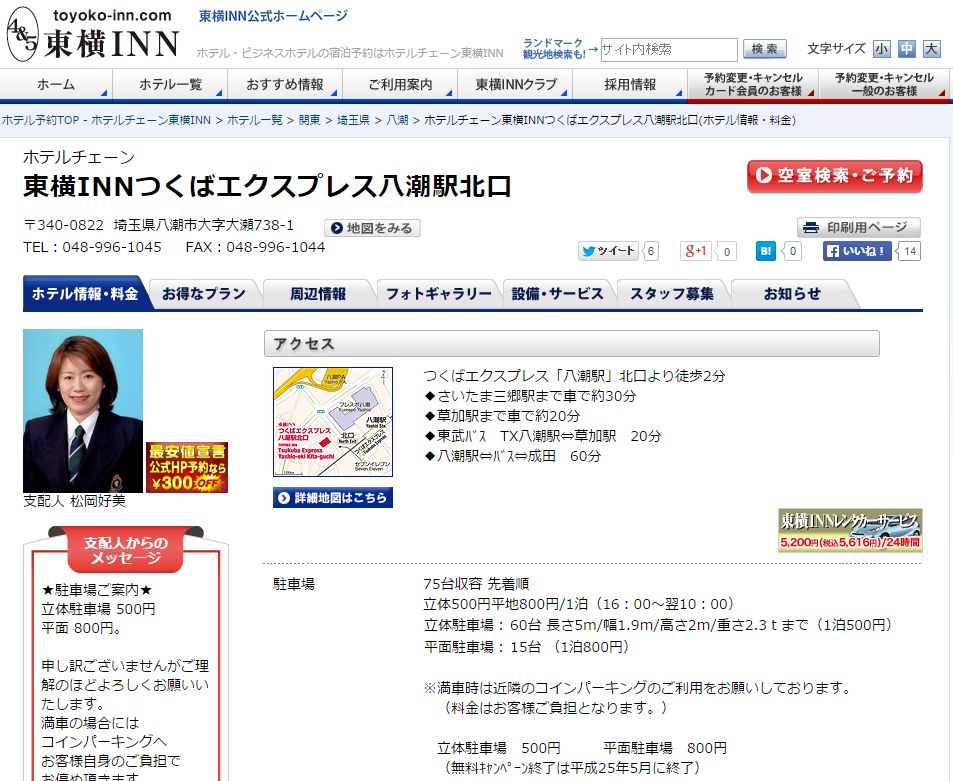The image size is (953, 781).
Task: Open the ホテル一覧 menu
Action: [170, 84]
